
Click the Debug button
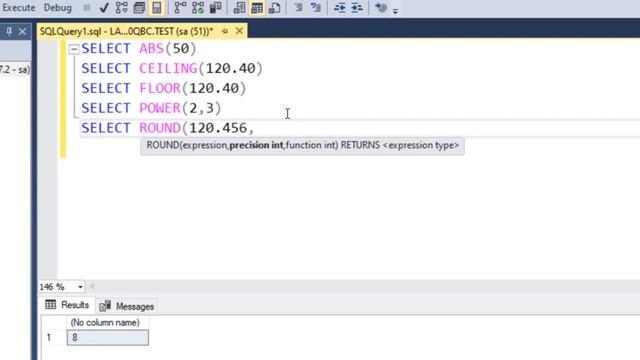tap(58, 8)
